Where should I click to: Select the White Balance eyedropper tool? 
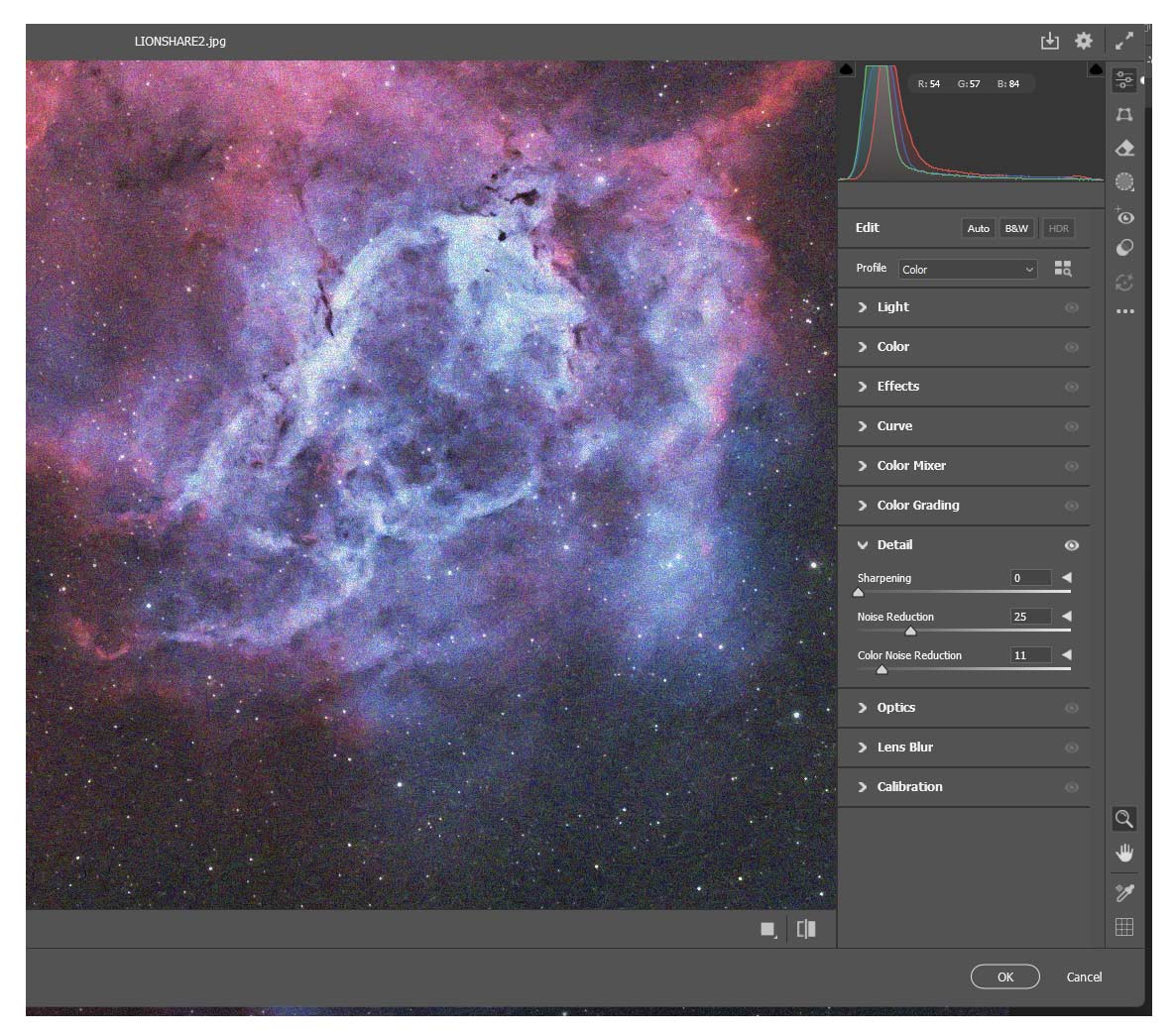click(1124, 891)
